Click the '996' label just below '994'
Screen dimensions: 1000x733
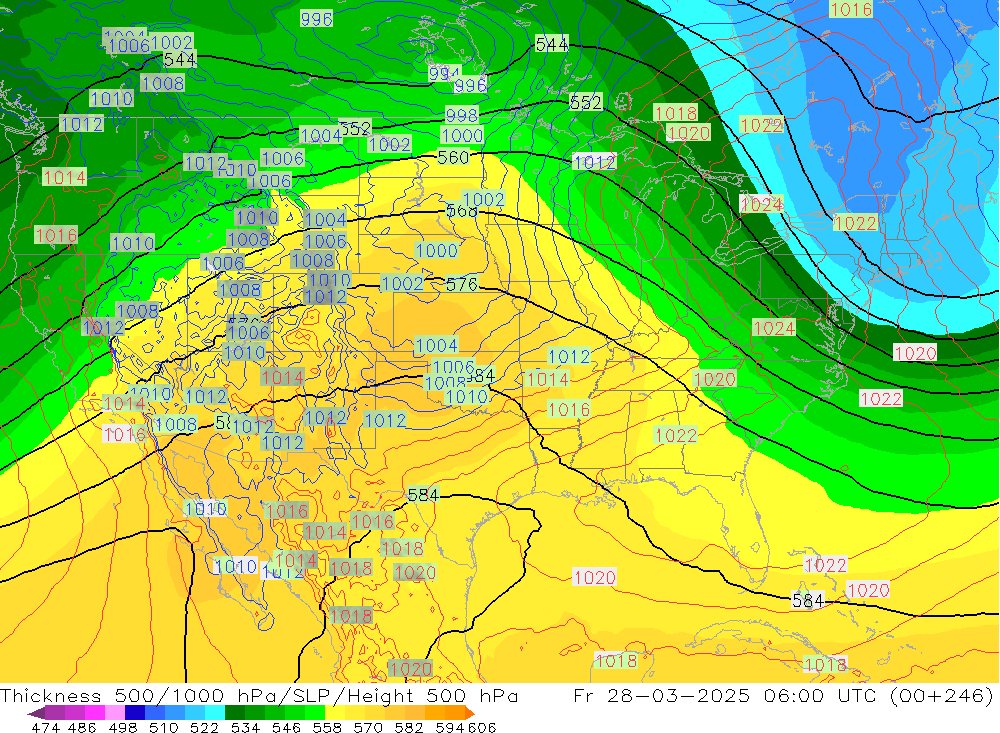tap(471, 85)
